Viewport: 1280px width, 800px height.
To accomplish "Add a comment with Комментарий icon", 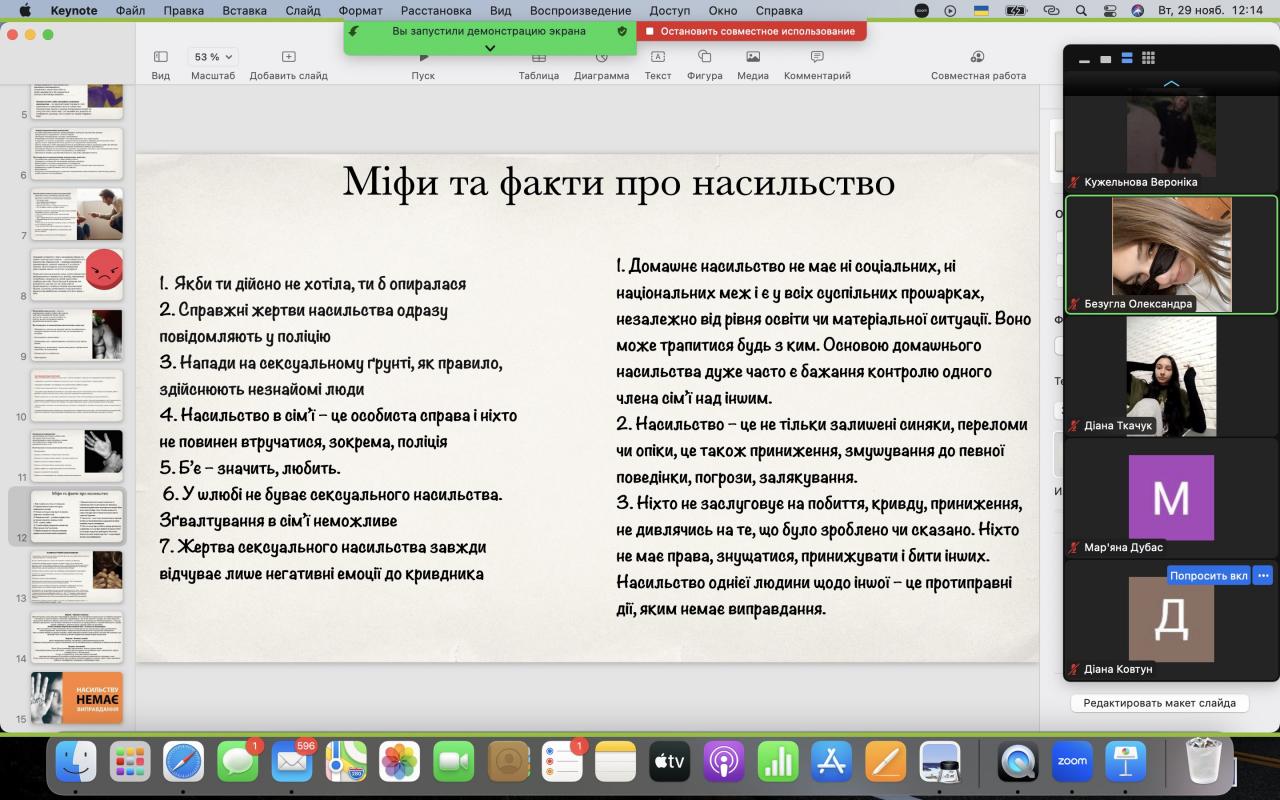I will tap(816, 58).
